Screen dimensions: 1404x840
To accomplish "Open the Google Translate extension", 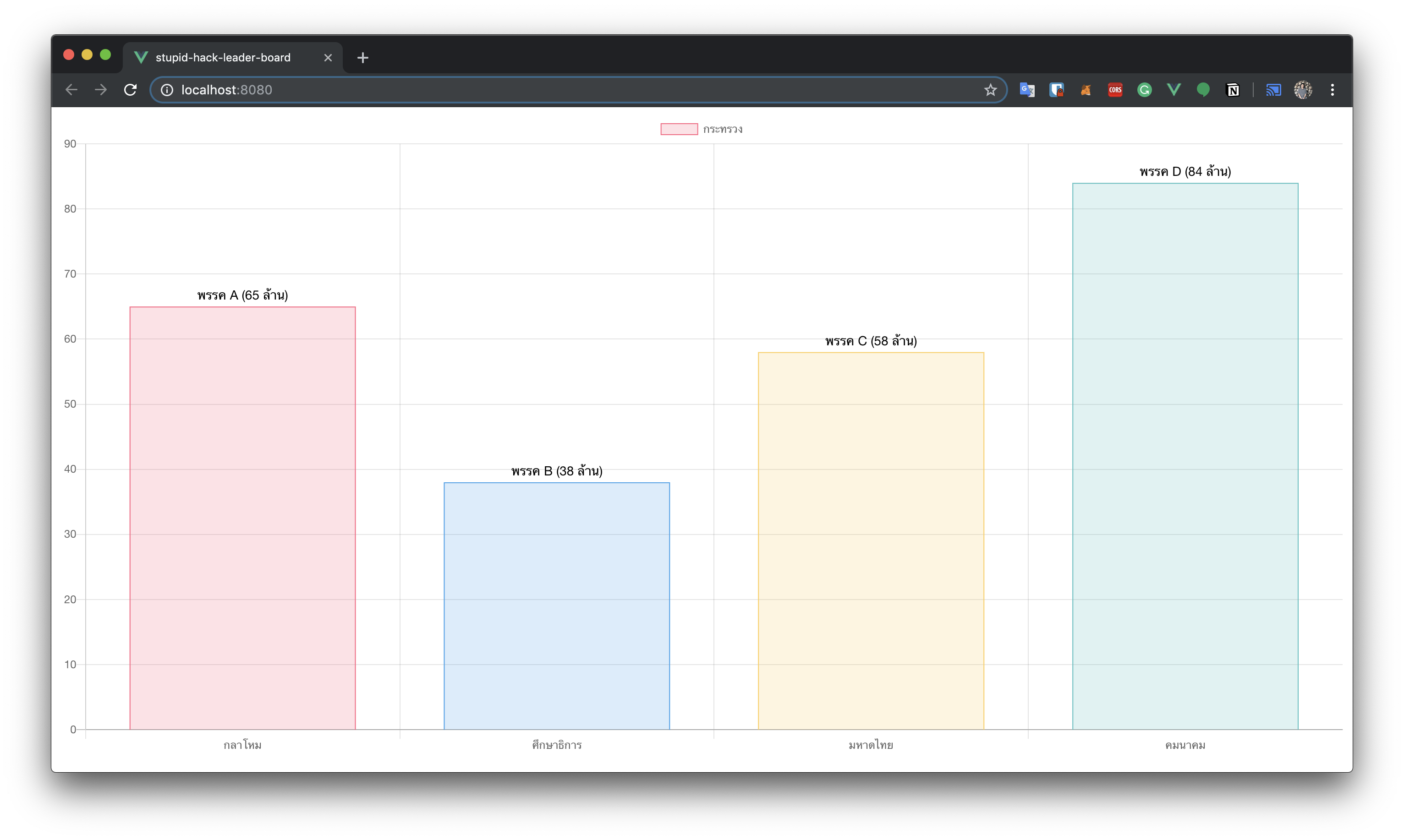I will [1027, 90].
